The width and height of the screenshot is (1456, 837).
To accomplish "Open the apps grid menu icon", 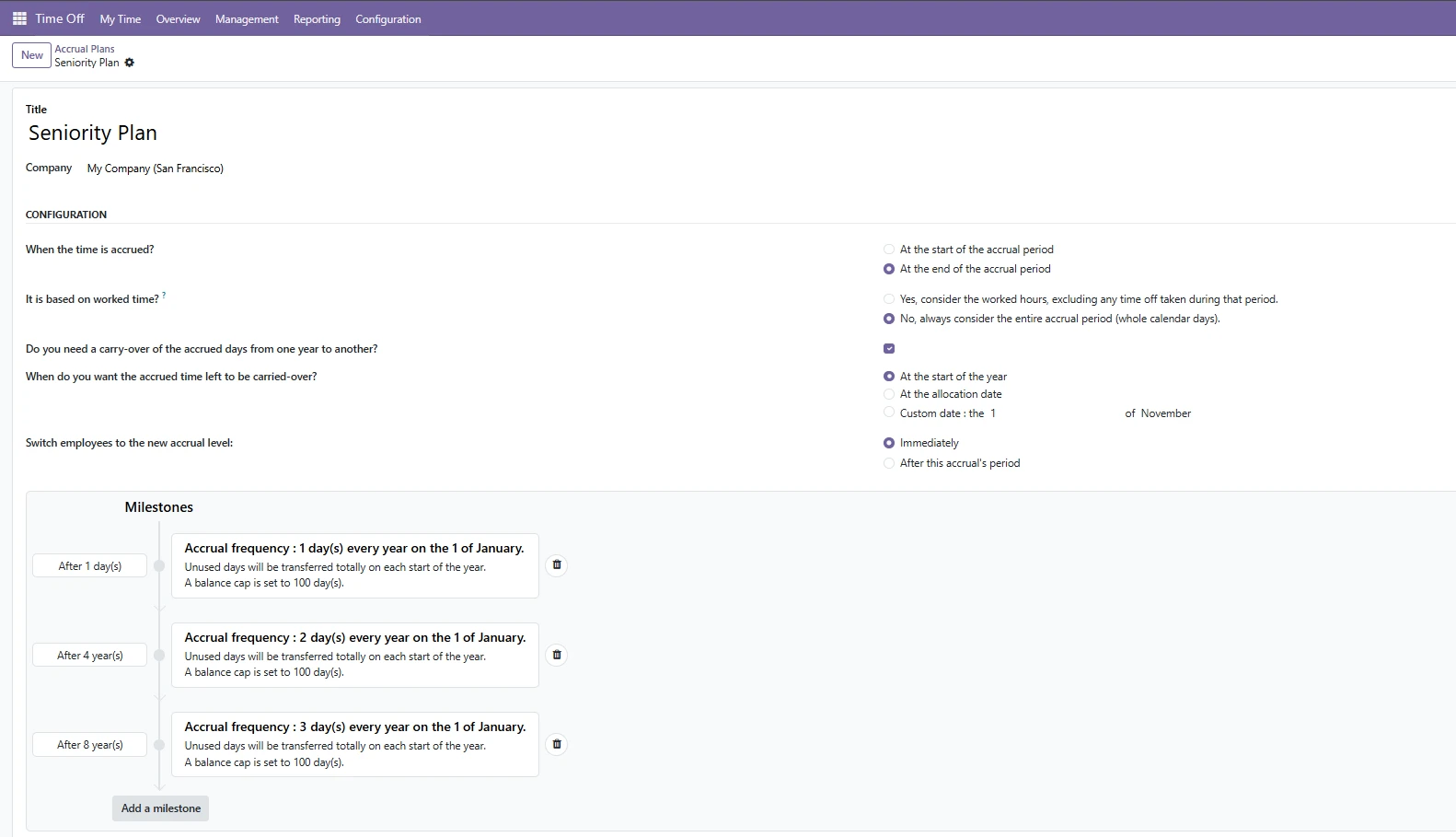I will tap(19, 18).
